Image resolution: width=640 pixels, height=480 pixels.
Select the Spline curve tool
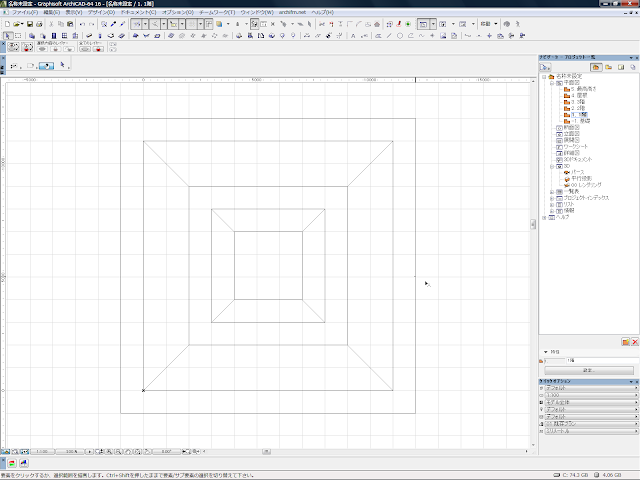pos(422,36)
